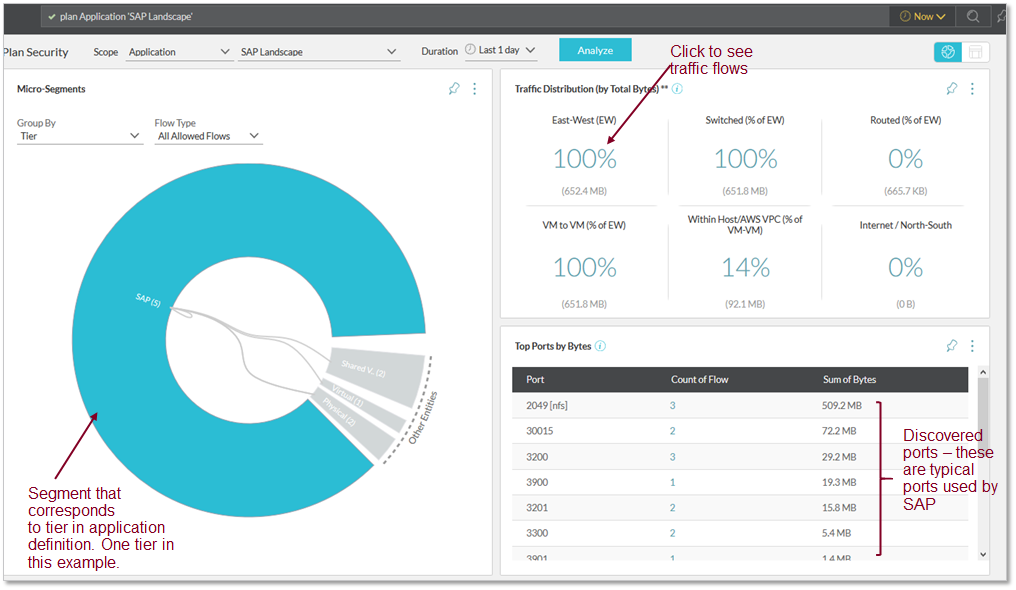Open the Scope Application dropdown
Image resolution: width=1016 pixels, height=590 pixels.
[179, 52]
